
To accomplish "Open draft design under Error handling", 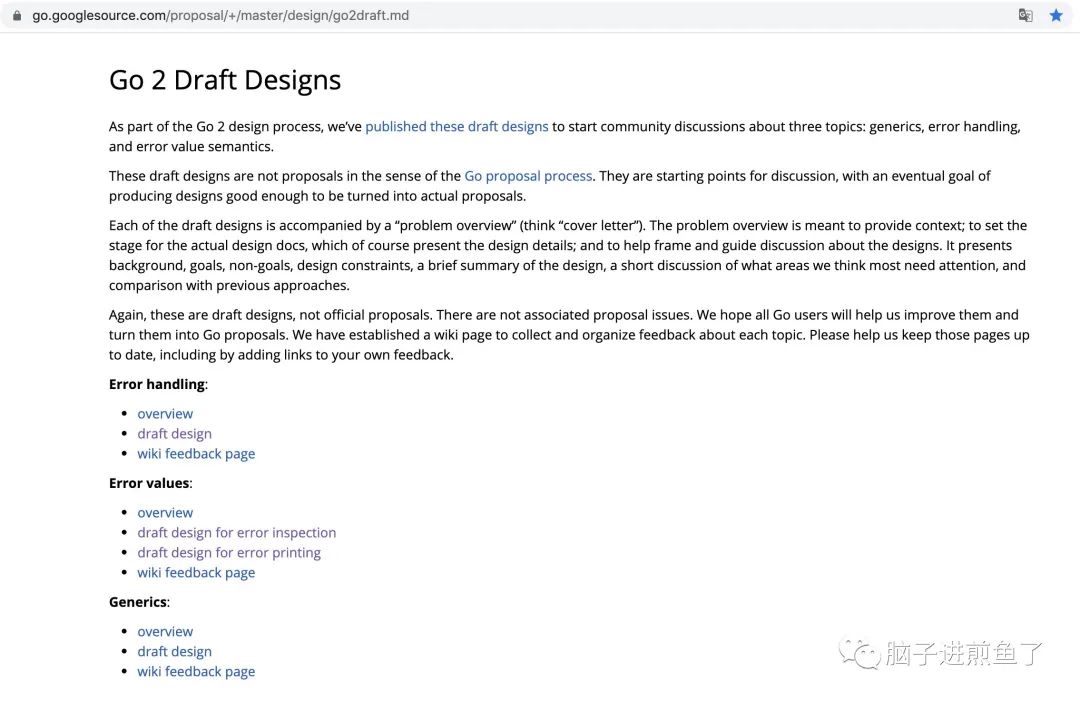I will [174, 434].
